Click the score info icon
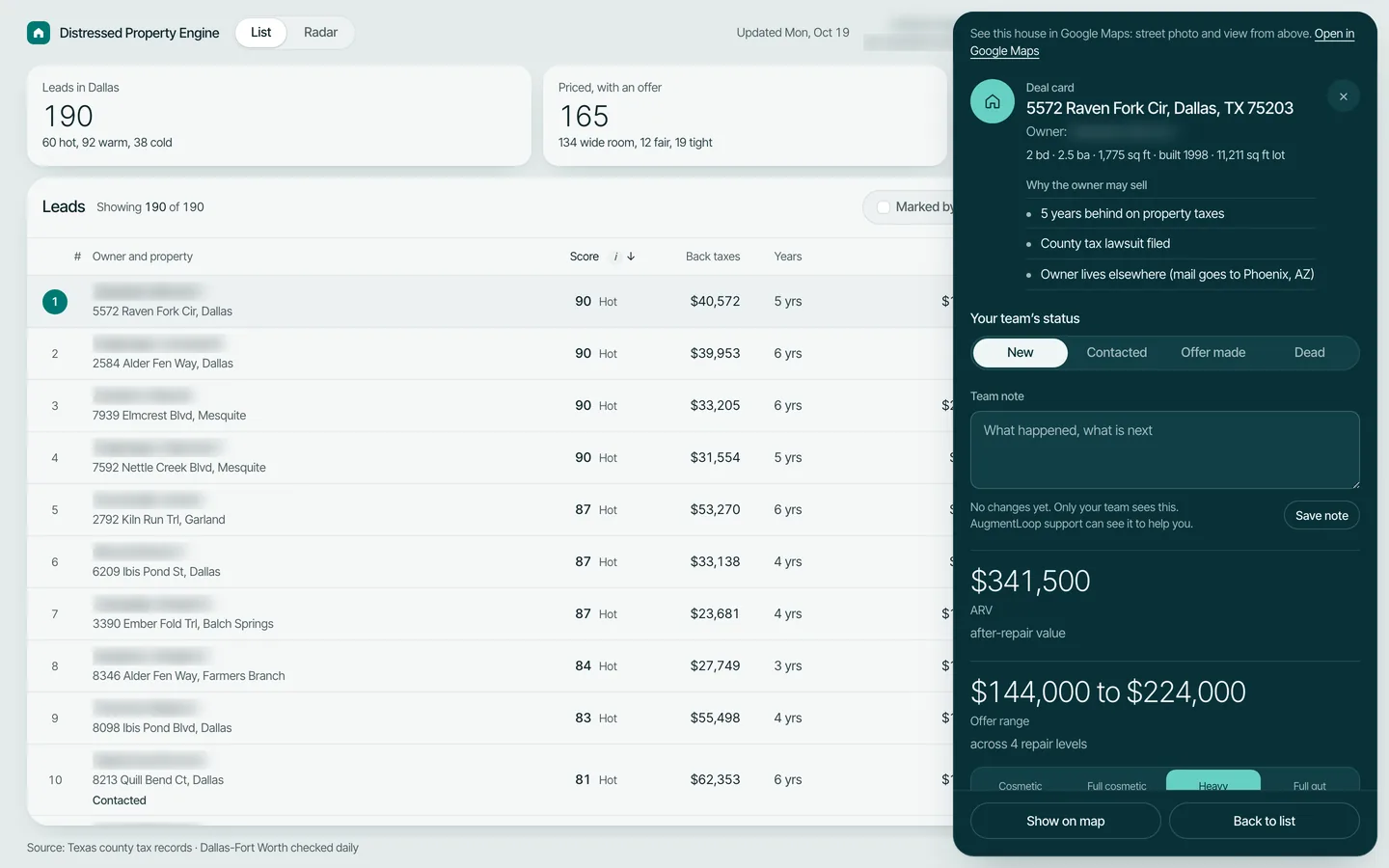 tap(615, 257)
